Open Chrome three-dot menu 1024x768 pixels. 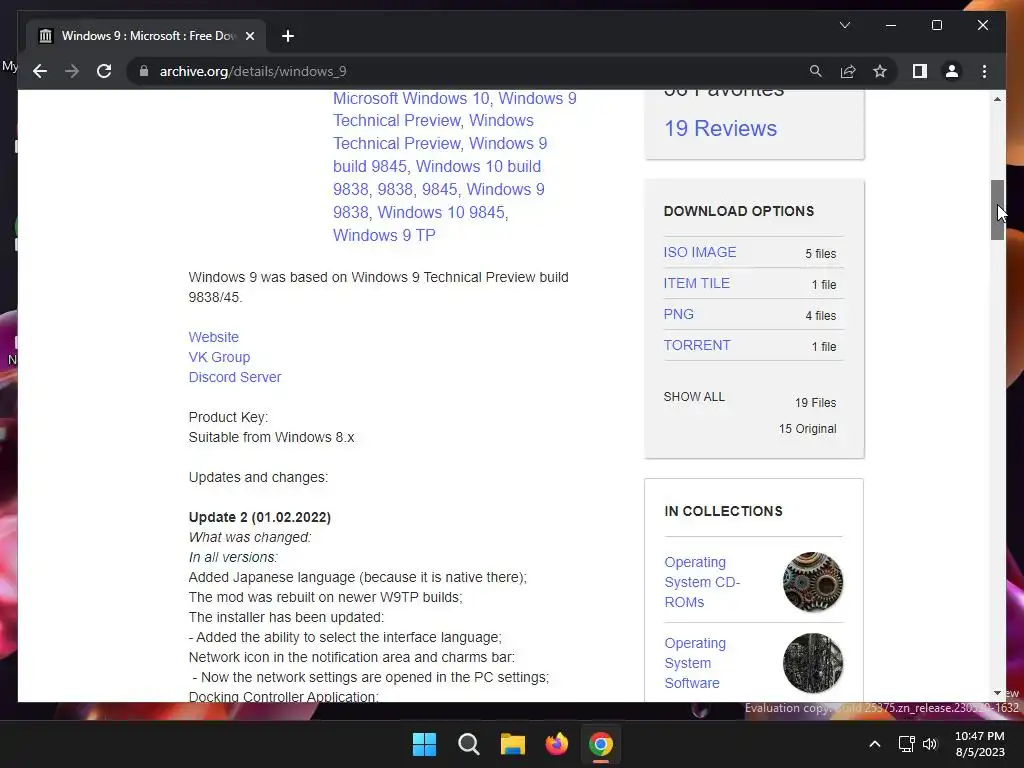click(984, 71)
